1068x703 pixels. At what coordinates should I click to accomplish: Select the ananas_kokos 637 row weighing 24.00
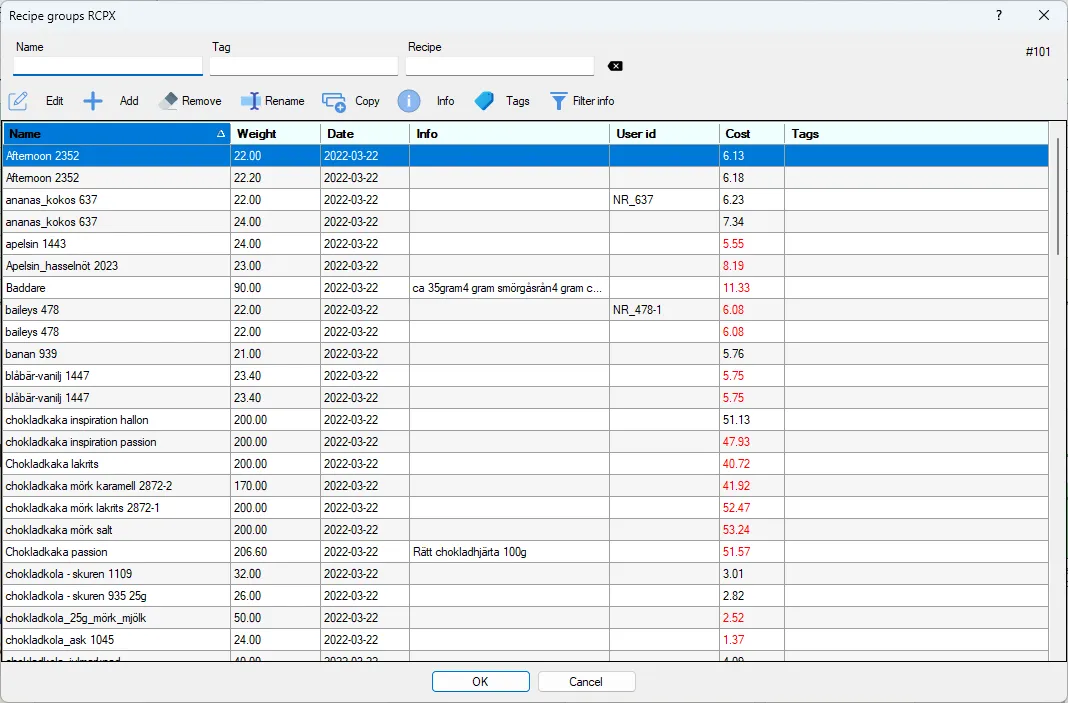(x=525, y=221)
